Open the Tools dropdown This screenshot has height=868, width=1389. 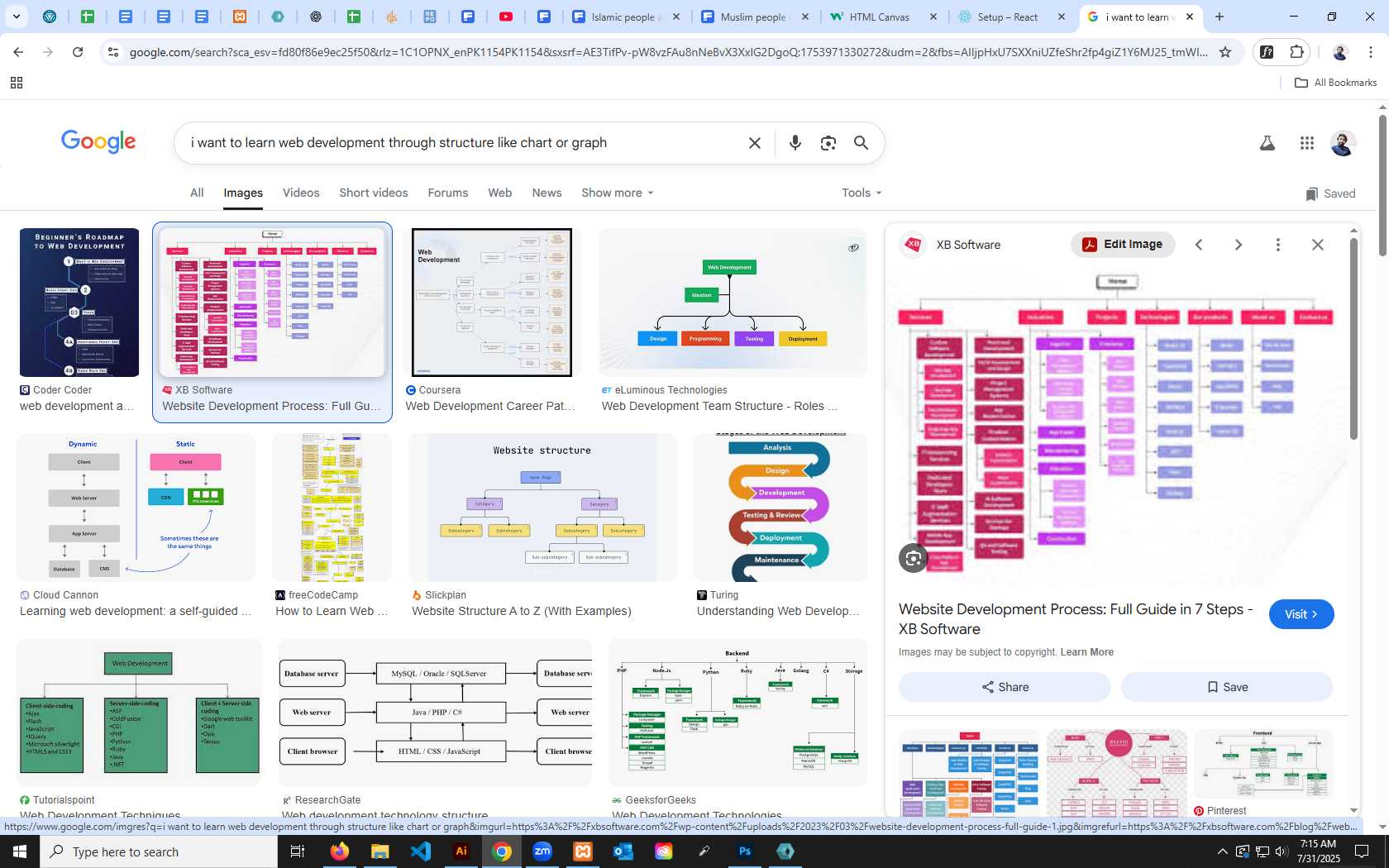(x=862, y=193)
